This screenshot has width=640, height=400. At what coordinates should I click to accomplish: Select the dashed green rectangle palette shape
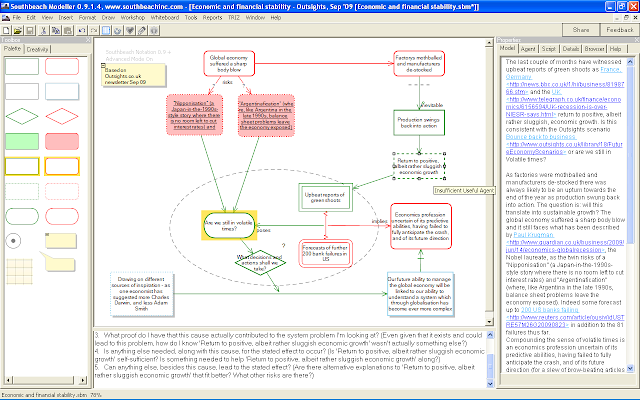pyautogui.click(x=22, y=191)
